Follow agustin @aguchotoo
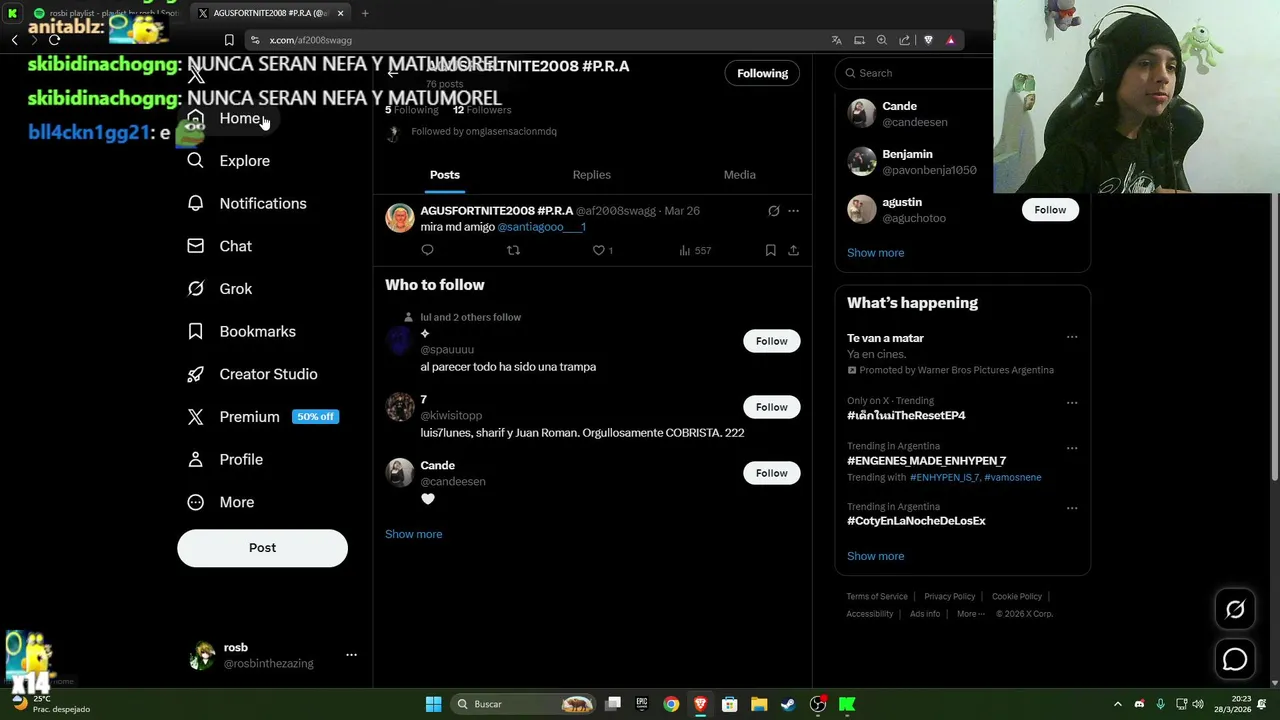This screenshot has height=720, width=1280. point(1050,210)
